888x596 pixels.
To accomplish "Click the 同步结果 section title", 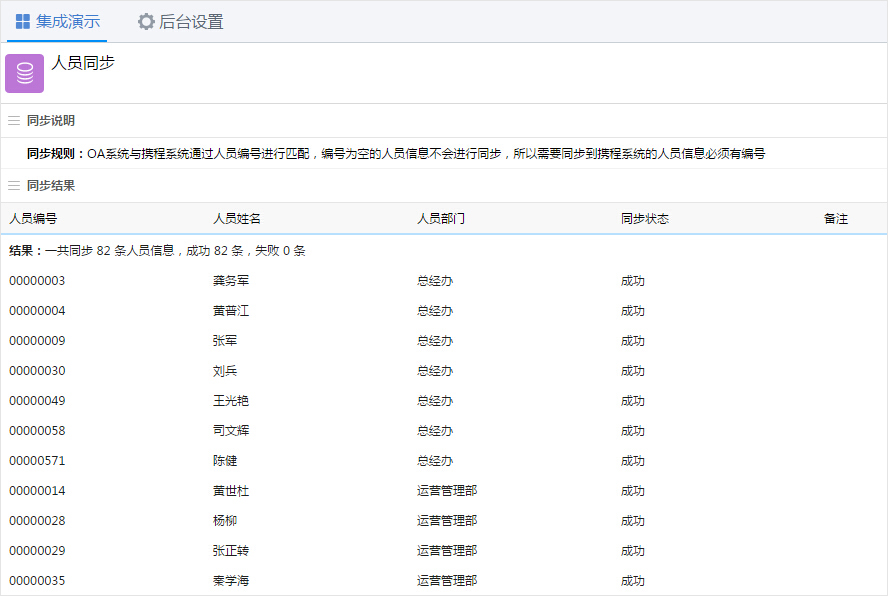I will pos(51,186).
